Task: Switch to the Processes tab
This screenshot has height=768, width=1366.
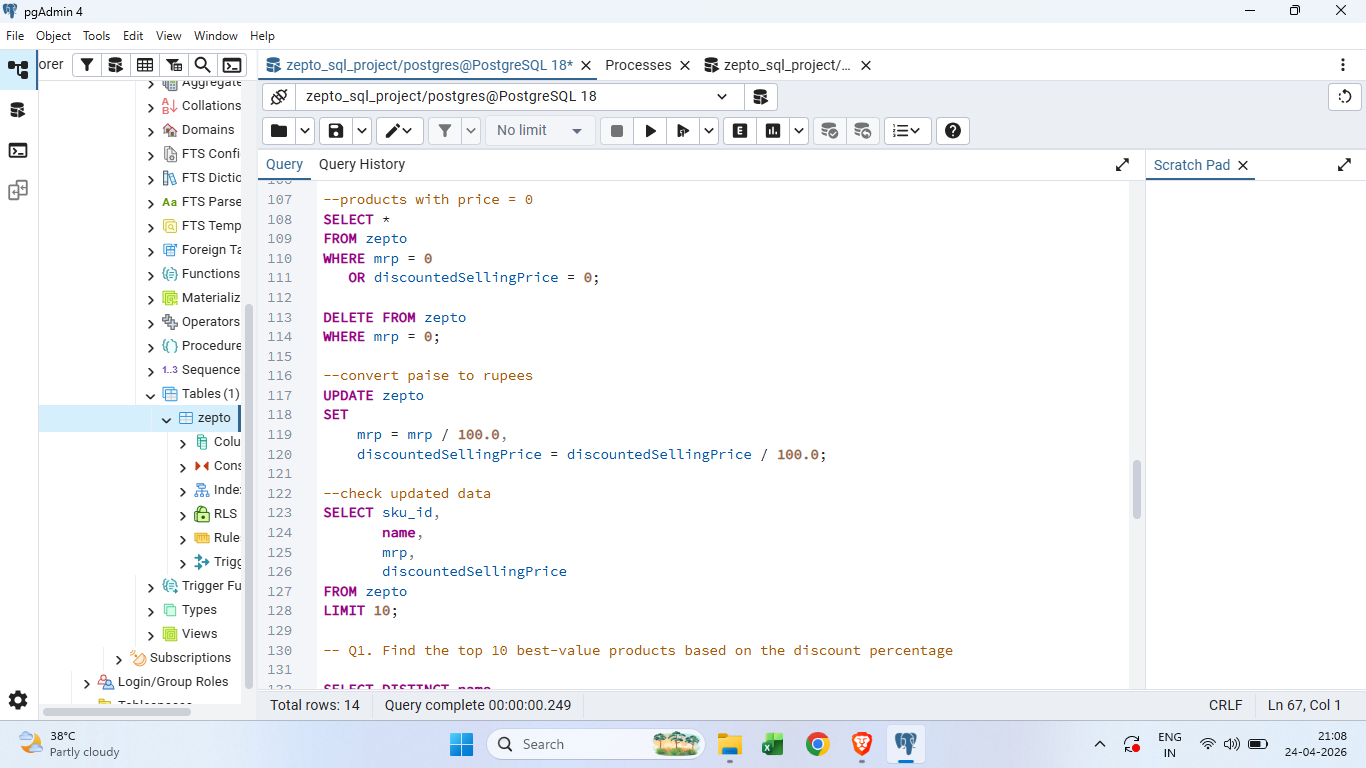Action: coord(638,65)
